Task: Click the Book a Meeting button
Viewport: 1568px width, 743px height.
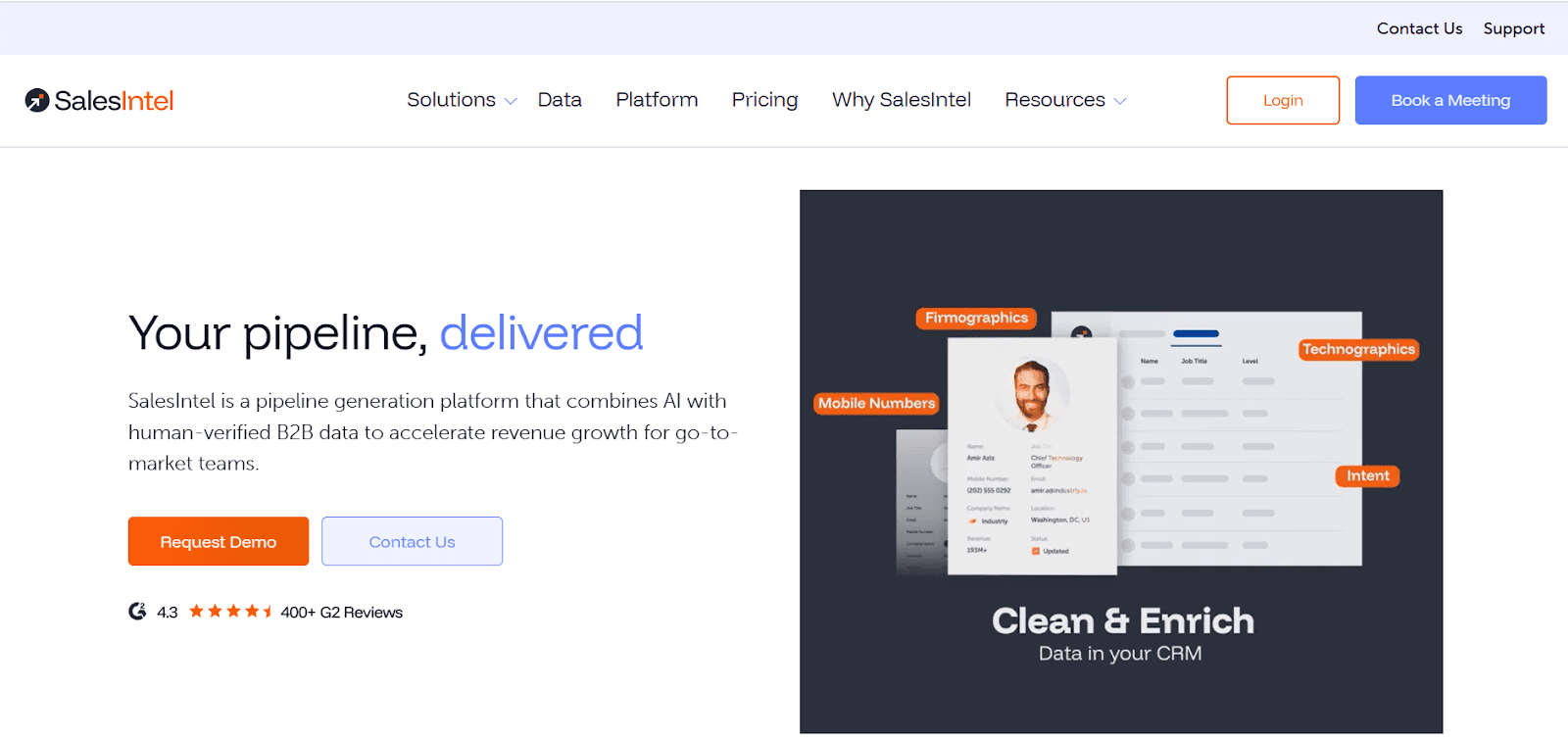Action: [x=1450, y=100]
